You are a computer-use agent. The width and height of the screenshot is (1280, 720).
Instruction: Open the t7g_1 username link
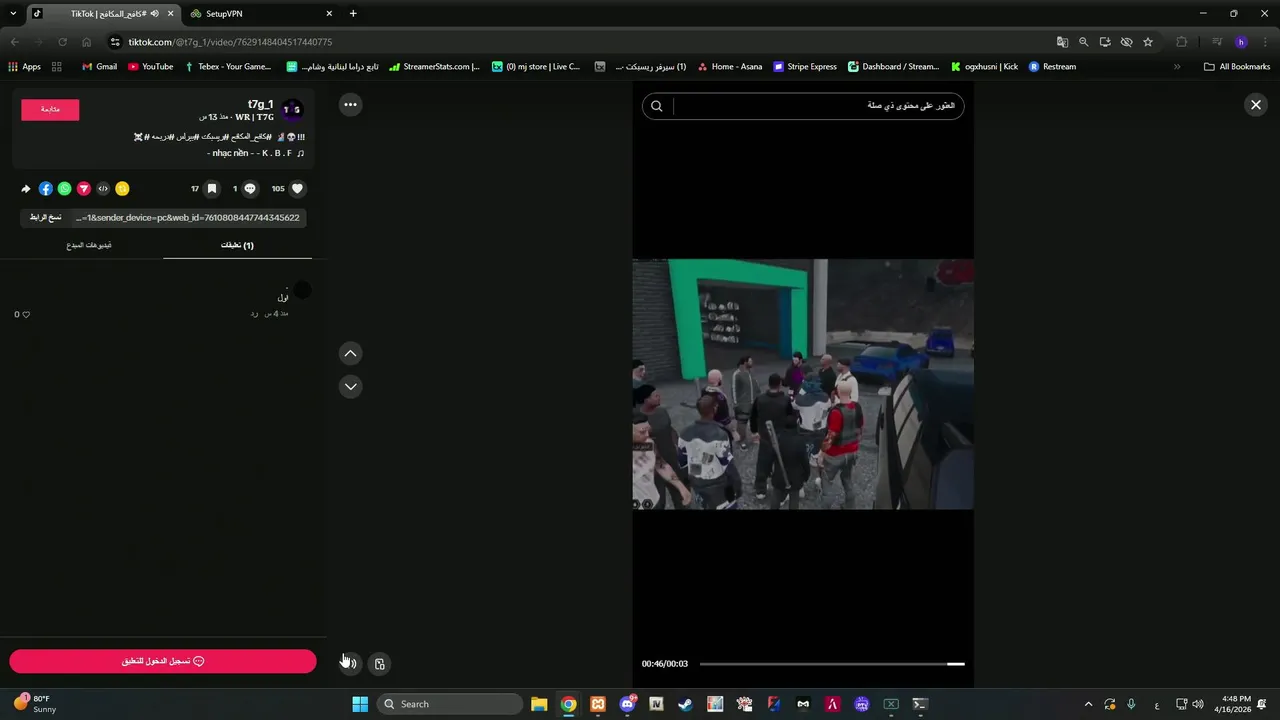click(x=260, y=104)
